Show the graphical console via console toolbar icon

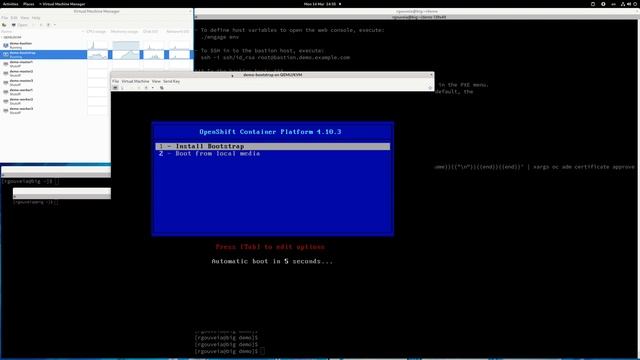point(116,88)
